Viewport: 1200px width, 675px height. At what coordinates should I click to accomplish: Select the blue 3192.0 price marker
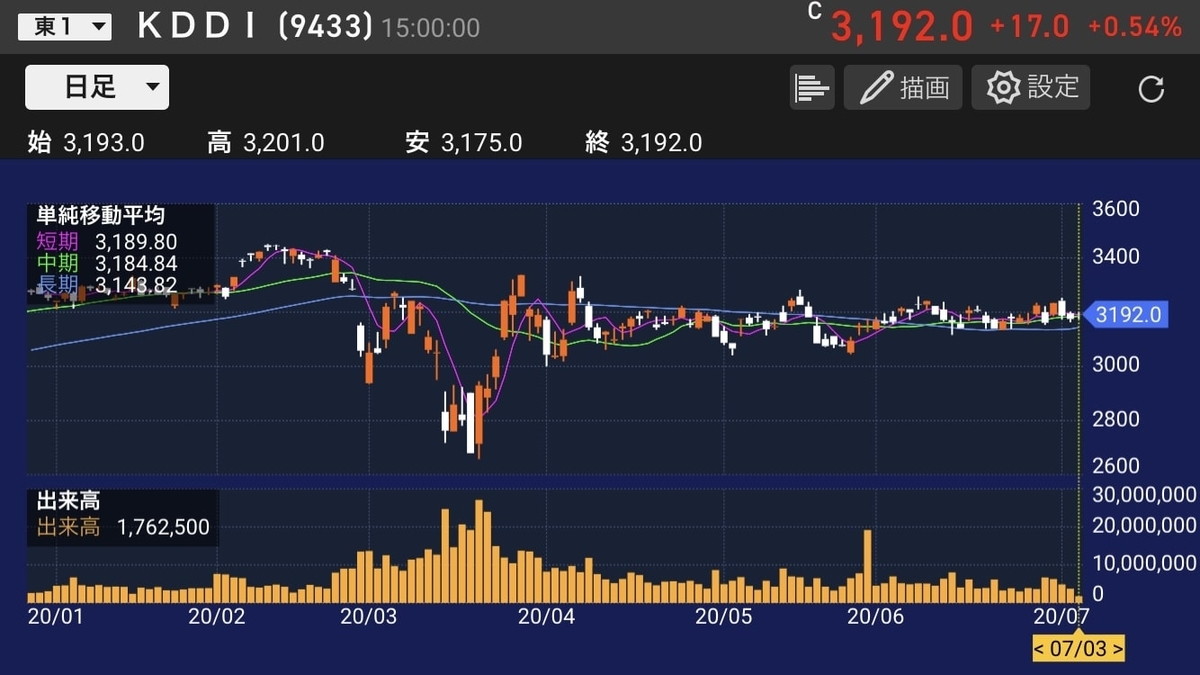[x=1126, y=315]
